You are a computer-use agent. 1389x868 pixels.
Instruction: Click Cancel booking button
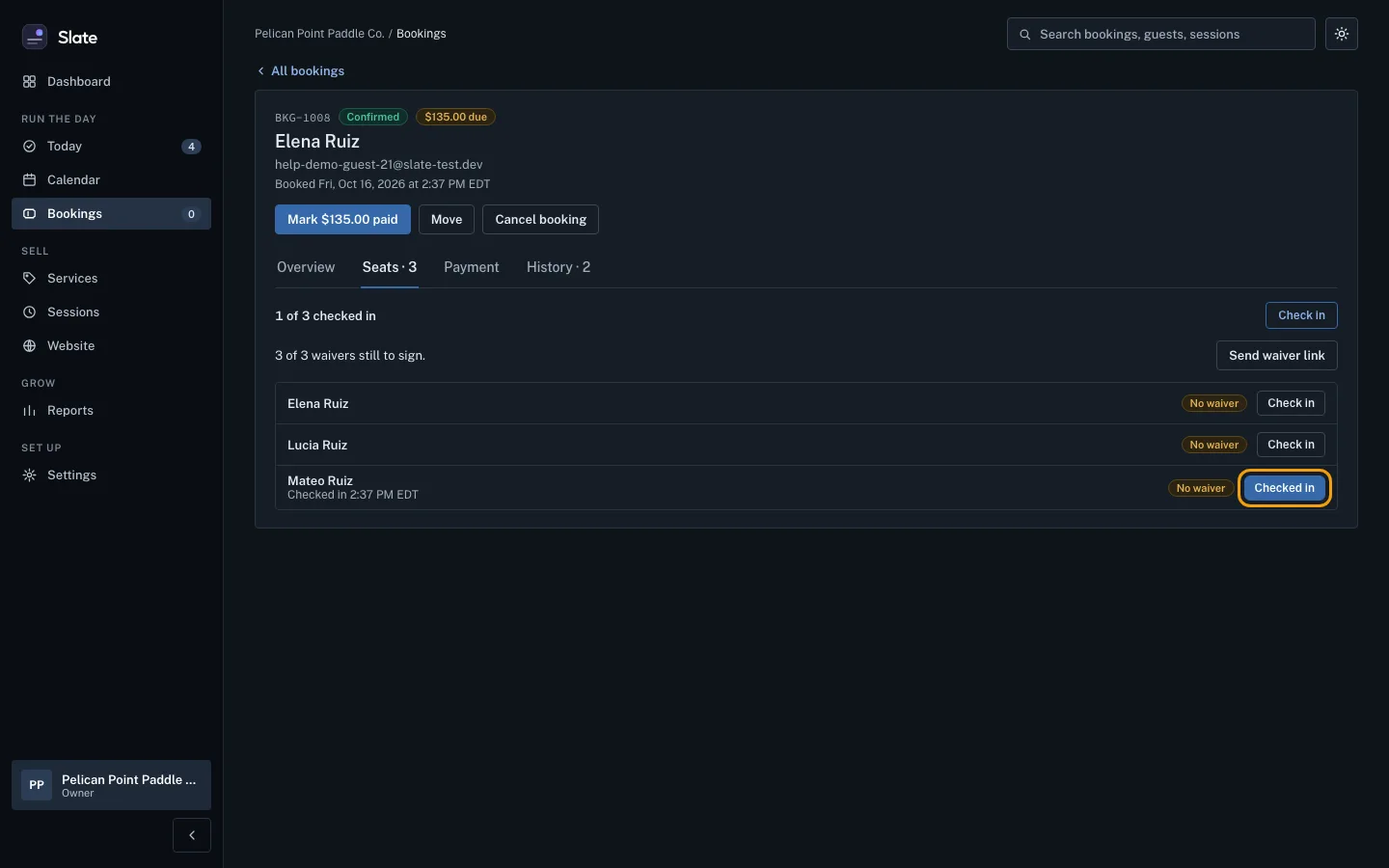(540, 220)
